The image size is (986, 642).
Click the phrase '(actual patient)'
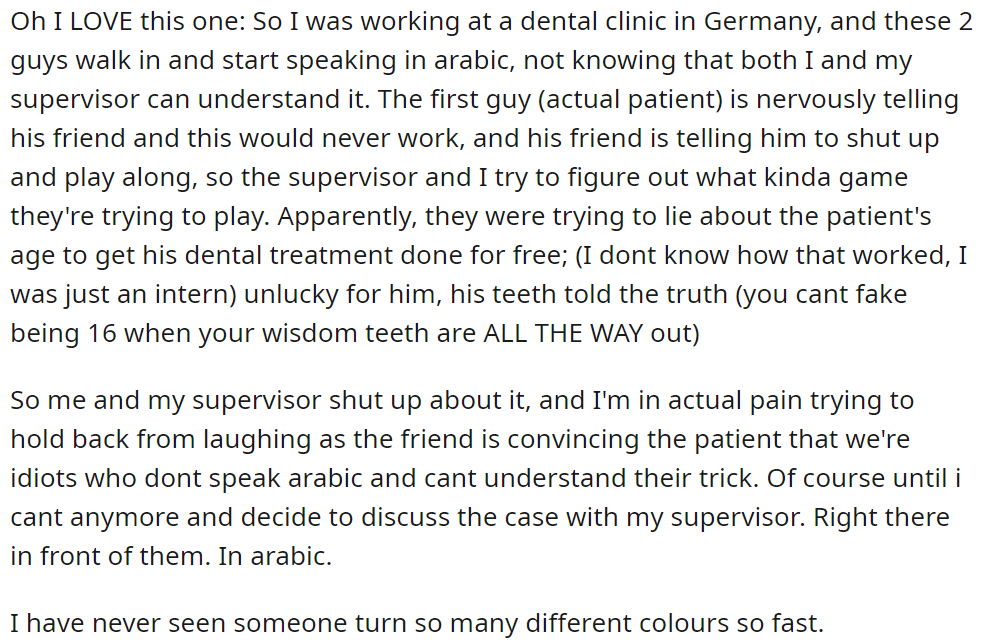pyautogui.click(x=630, y=100)
